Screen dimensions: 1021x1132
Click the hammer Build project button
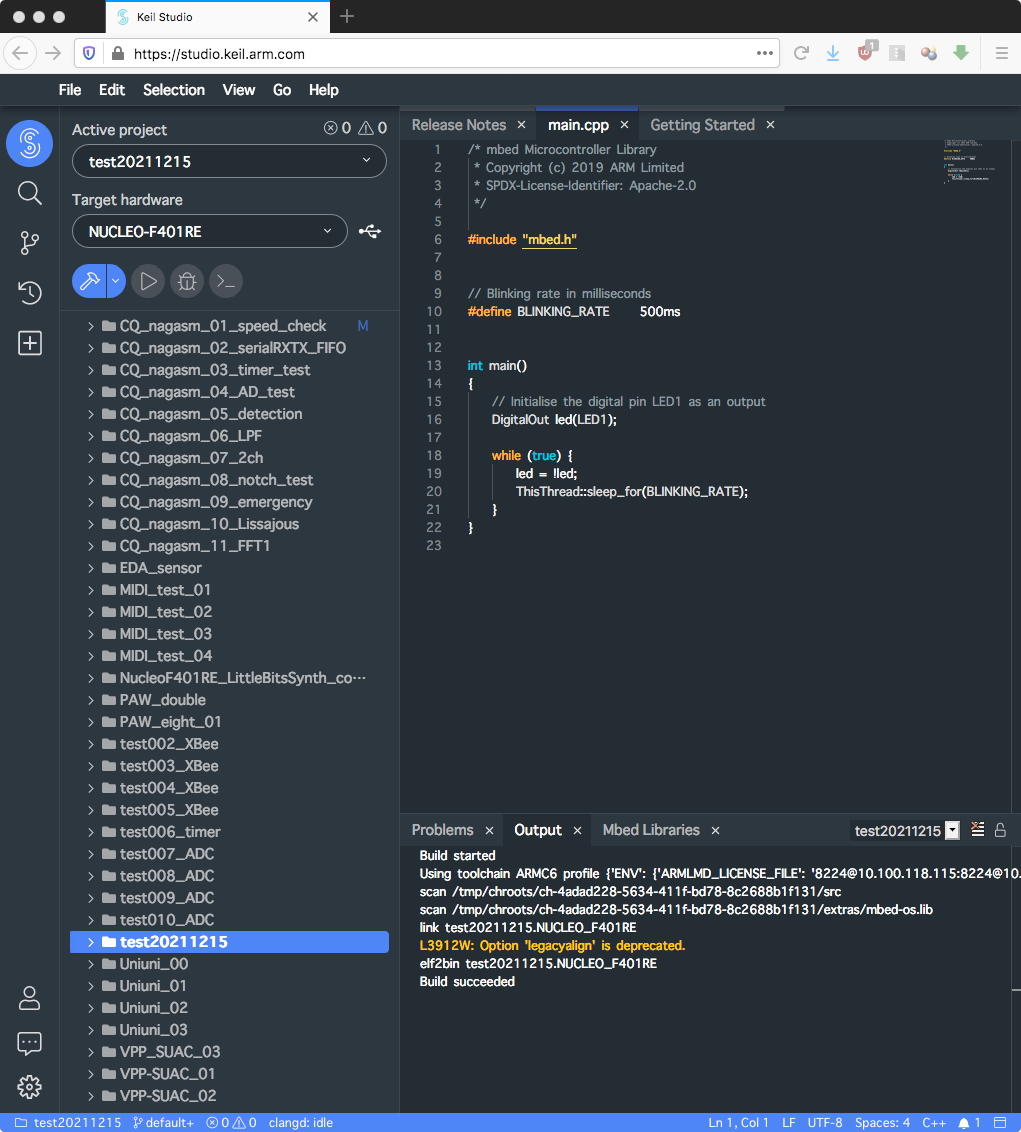[90, 281]
